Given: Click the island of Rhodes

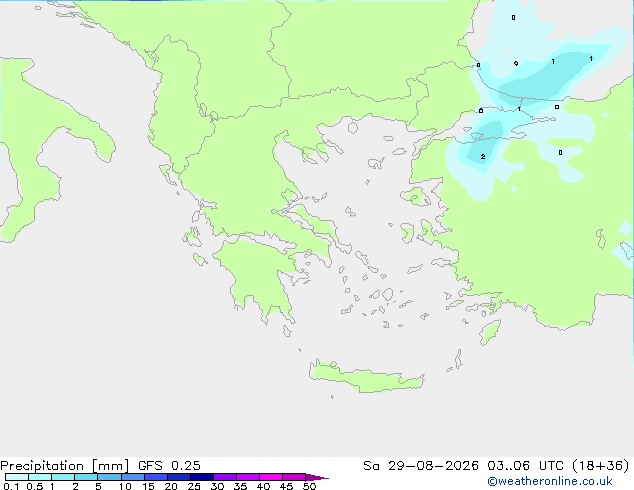Looking at the screenshot, I should (490, 332).
